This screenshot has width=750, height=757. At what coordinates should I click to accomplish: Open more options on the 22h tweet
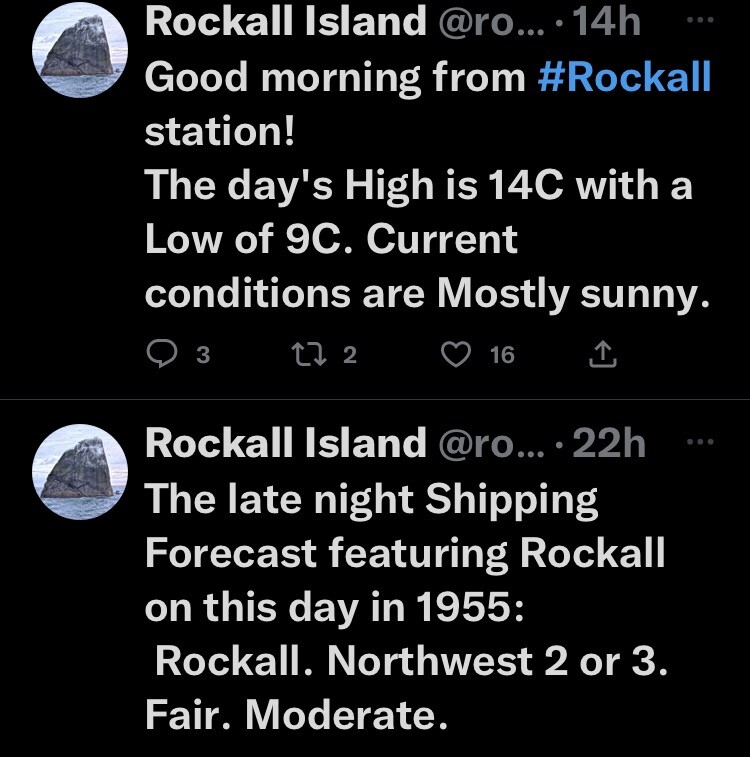point(704,441)
